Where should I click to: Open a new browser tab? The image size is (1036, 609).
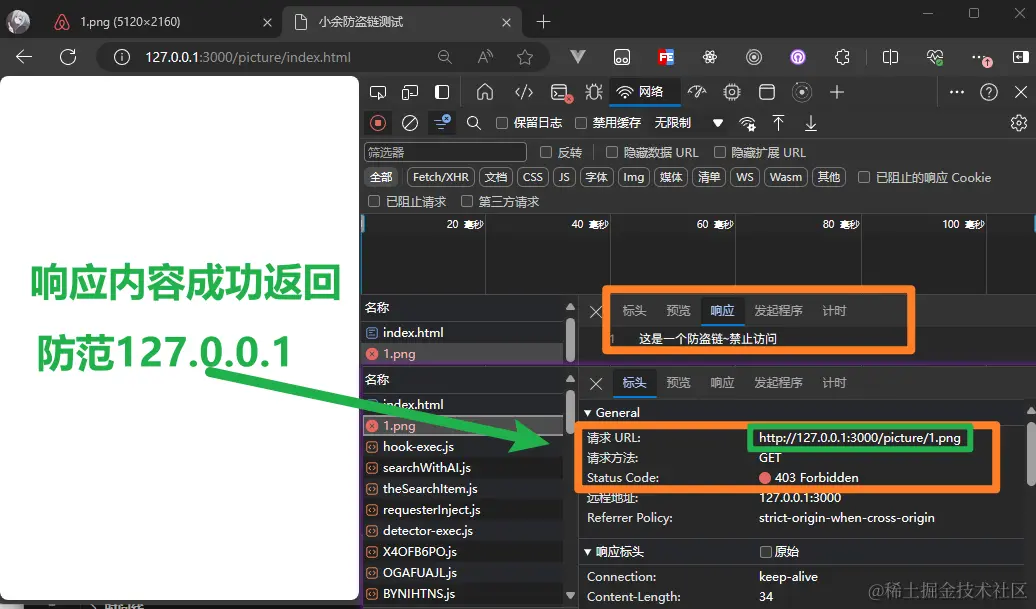pyautogui.click(x=543, y=22)
